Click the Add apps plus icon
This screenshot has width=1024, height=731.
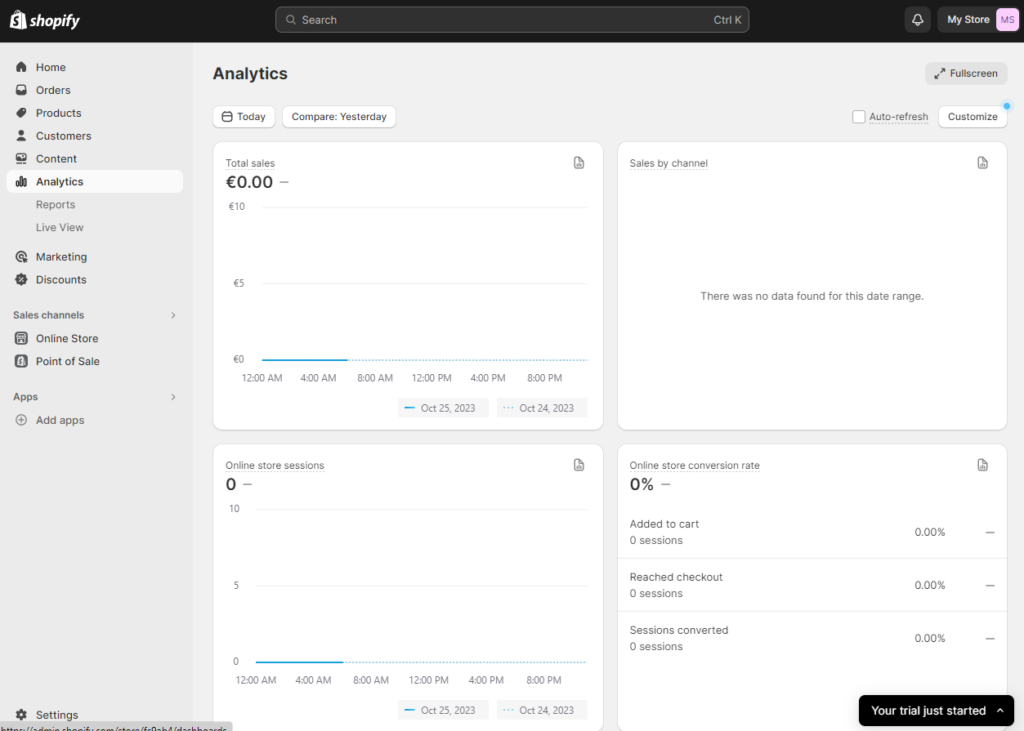(21, 419)
